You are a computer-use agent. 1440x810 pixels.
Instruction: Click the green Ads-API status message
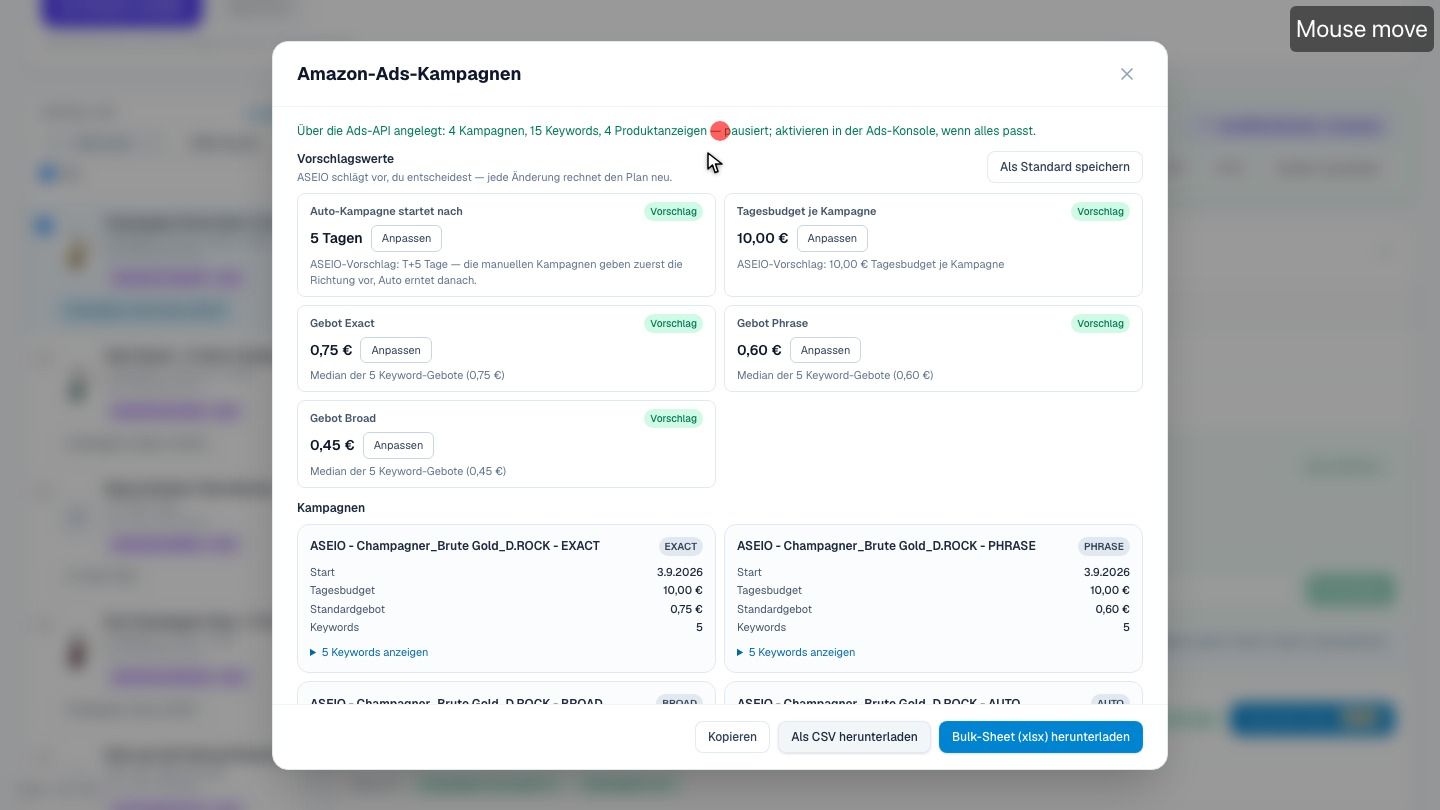pyautogui.click(x=666, y=131)
